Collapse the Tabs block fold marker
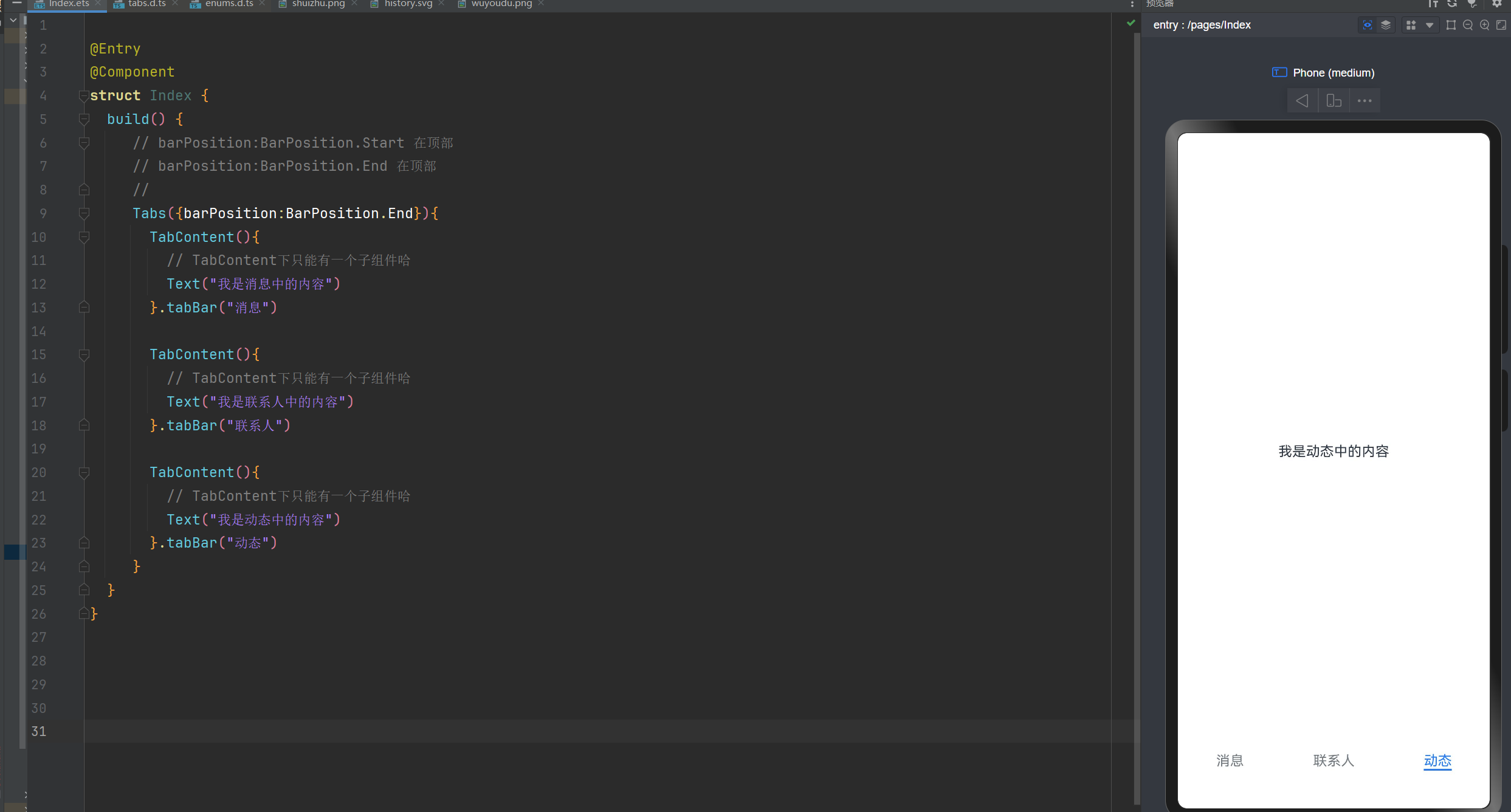The height and width of the screenshot is (812, 1511). tap(84, 214)
